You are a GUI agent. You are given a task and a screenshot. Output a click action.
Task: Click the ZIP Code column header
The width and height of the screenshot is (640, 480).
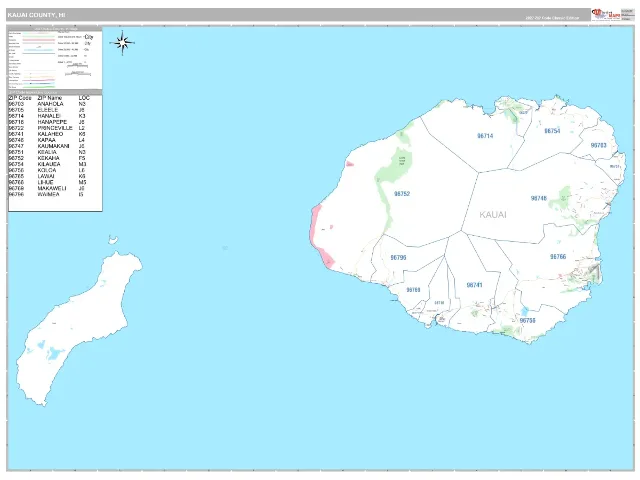point(20,98)
